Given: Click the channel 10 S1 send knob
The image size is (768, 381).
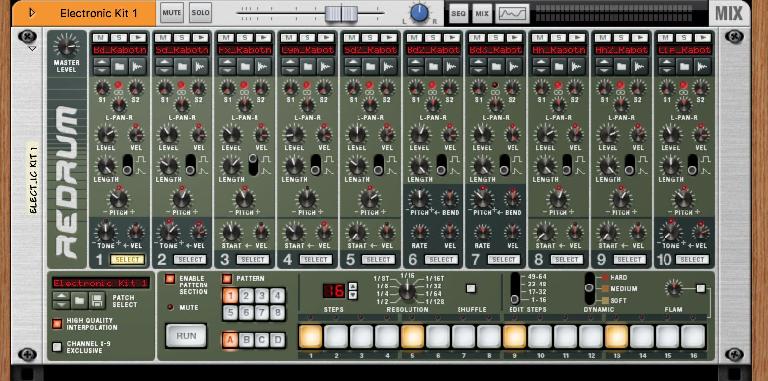Looking at the screenshot, I should [667, 88].
